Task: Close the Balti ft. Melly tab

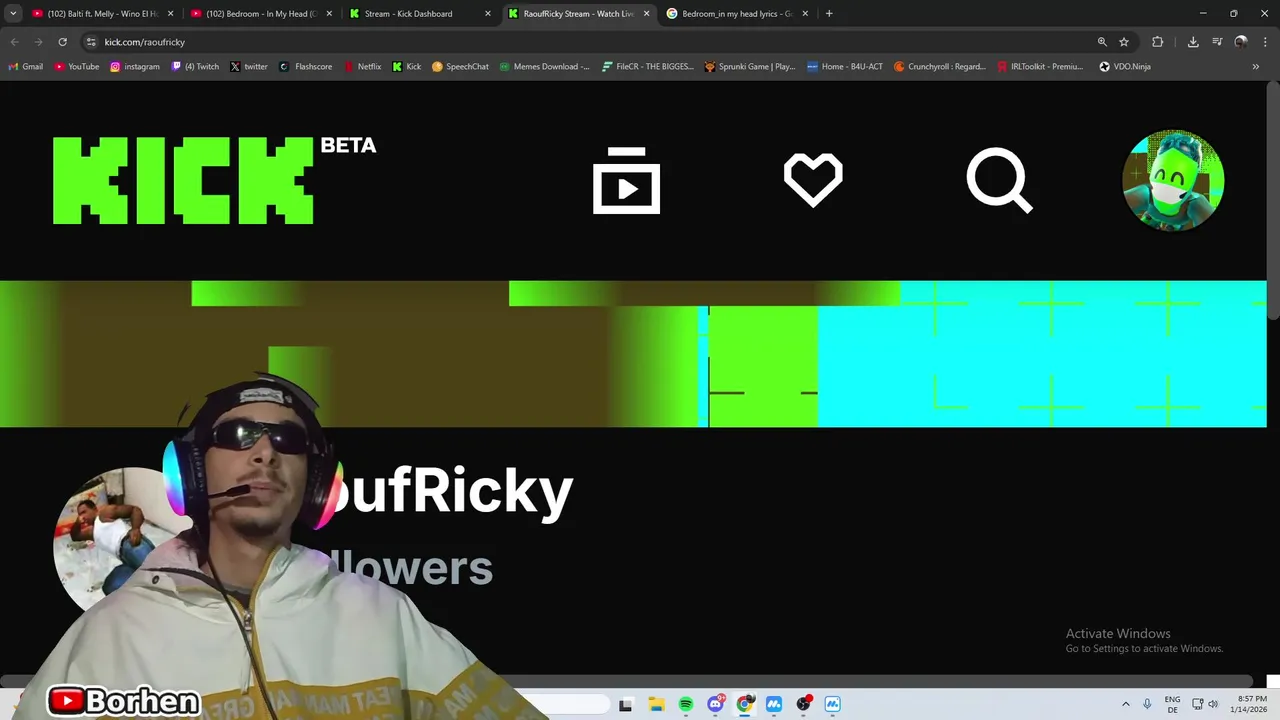Action: pos(171,14)
